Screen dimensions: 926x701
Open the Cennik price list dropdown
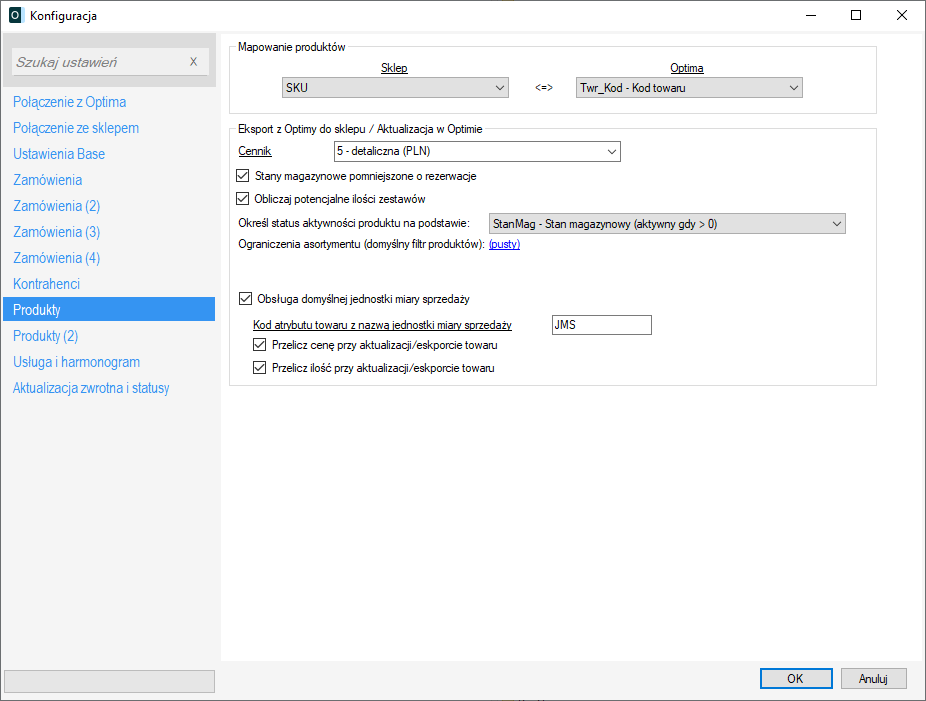click(x=477, y=152)
